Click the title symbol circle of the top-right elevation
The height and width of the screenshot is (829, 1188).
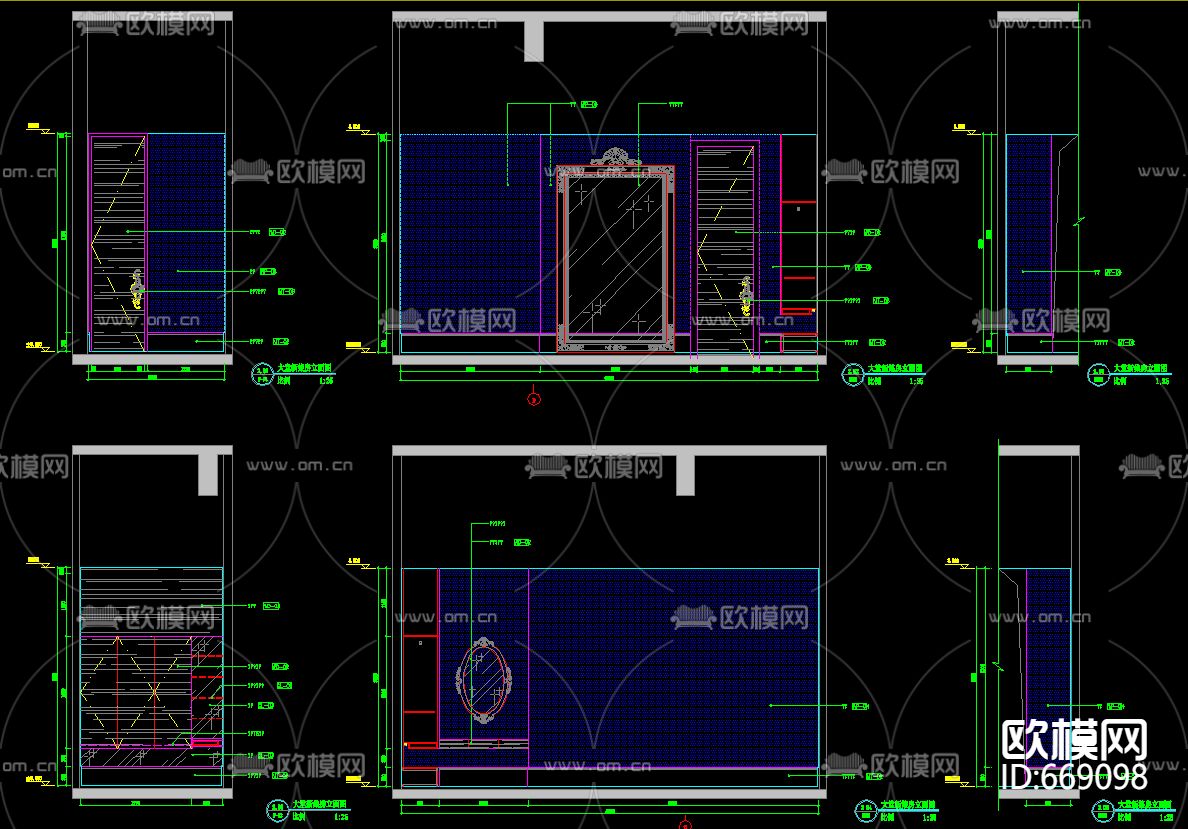pos(1098,375)
